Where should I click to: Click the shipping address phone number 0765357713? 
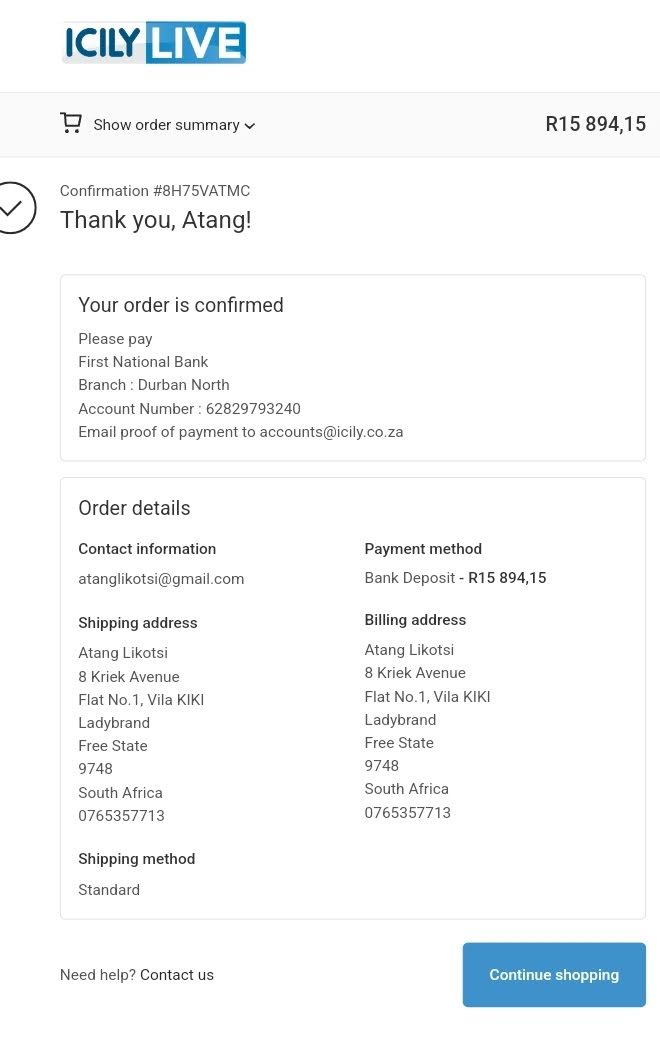(x=121, y=816)
